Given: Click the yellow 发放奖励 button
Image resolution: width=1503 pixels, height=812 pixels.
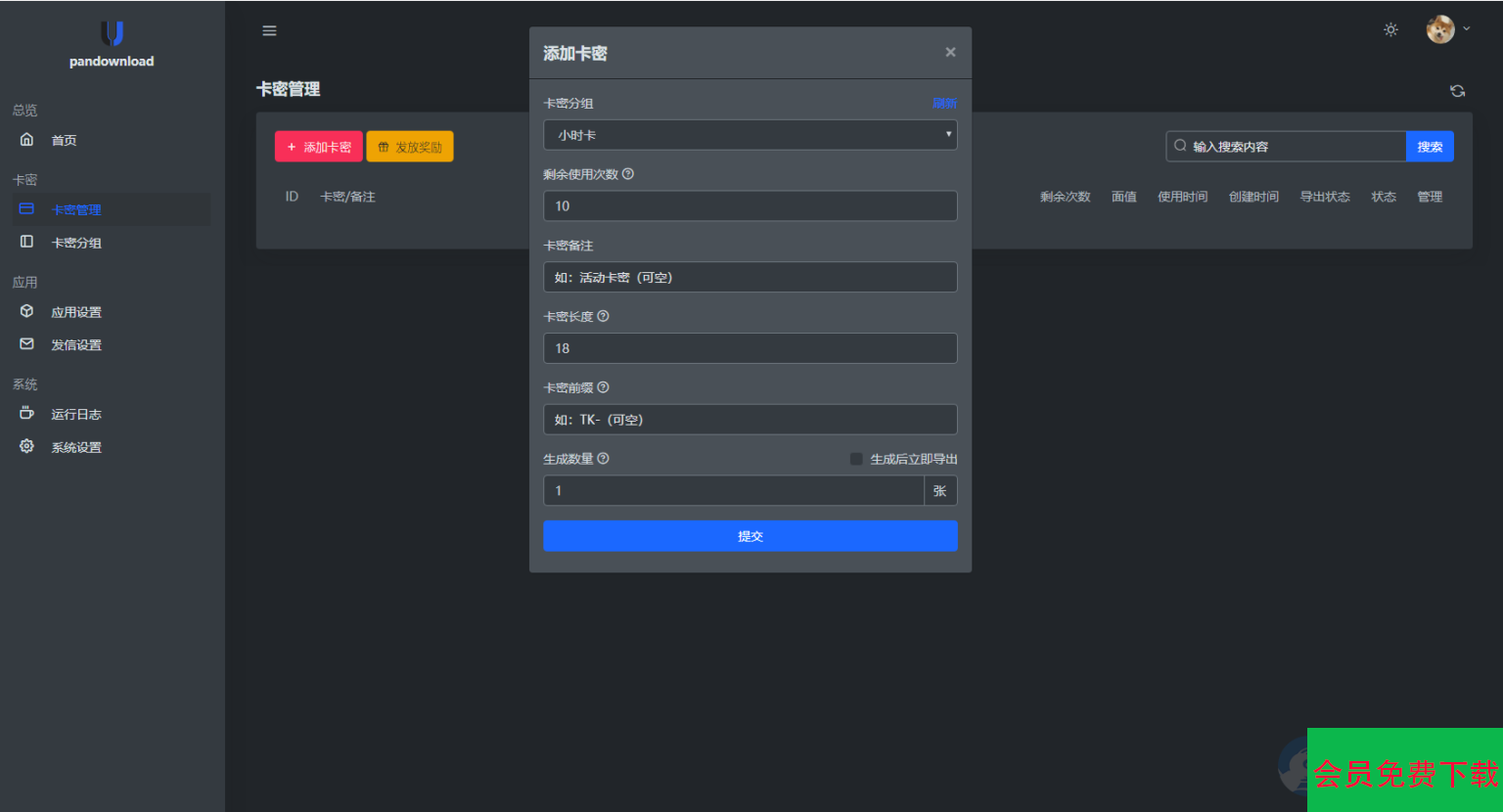Looking at the screenshot, I should [x=410, y=147].
